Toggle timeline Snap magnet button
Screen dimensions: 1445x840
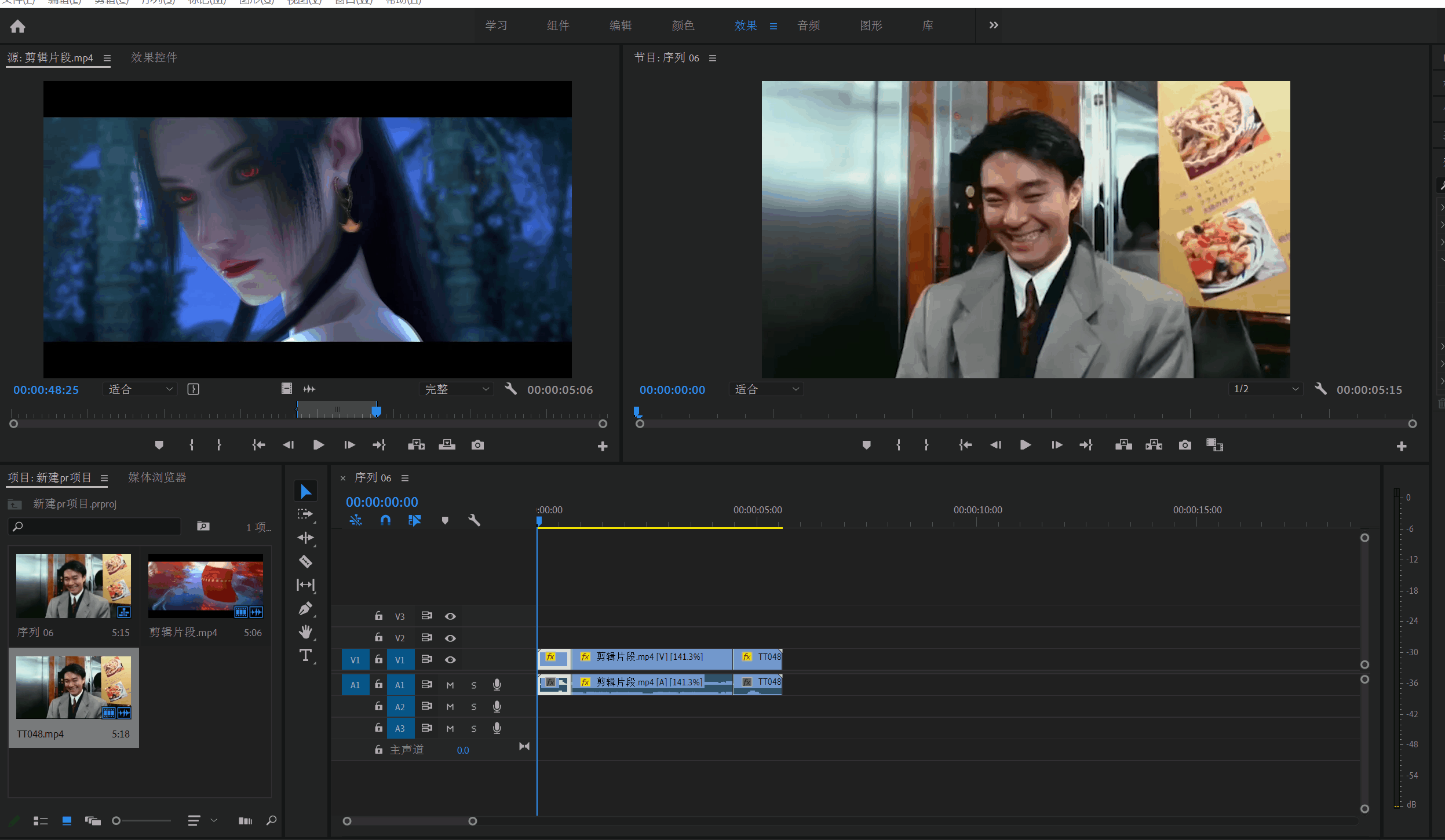click(385, 520)
